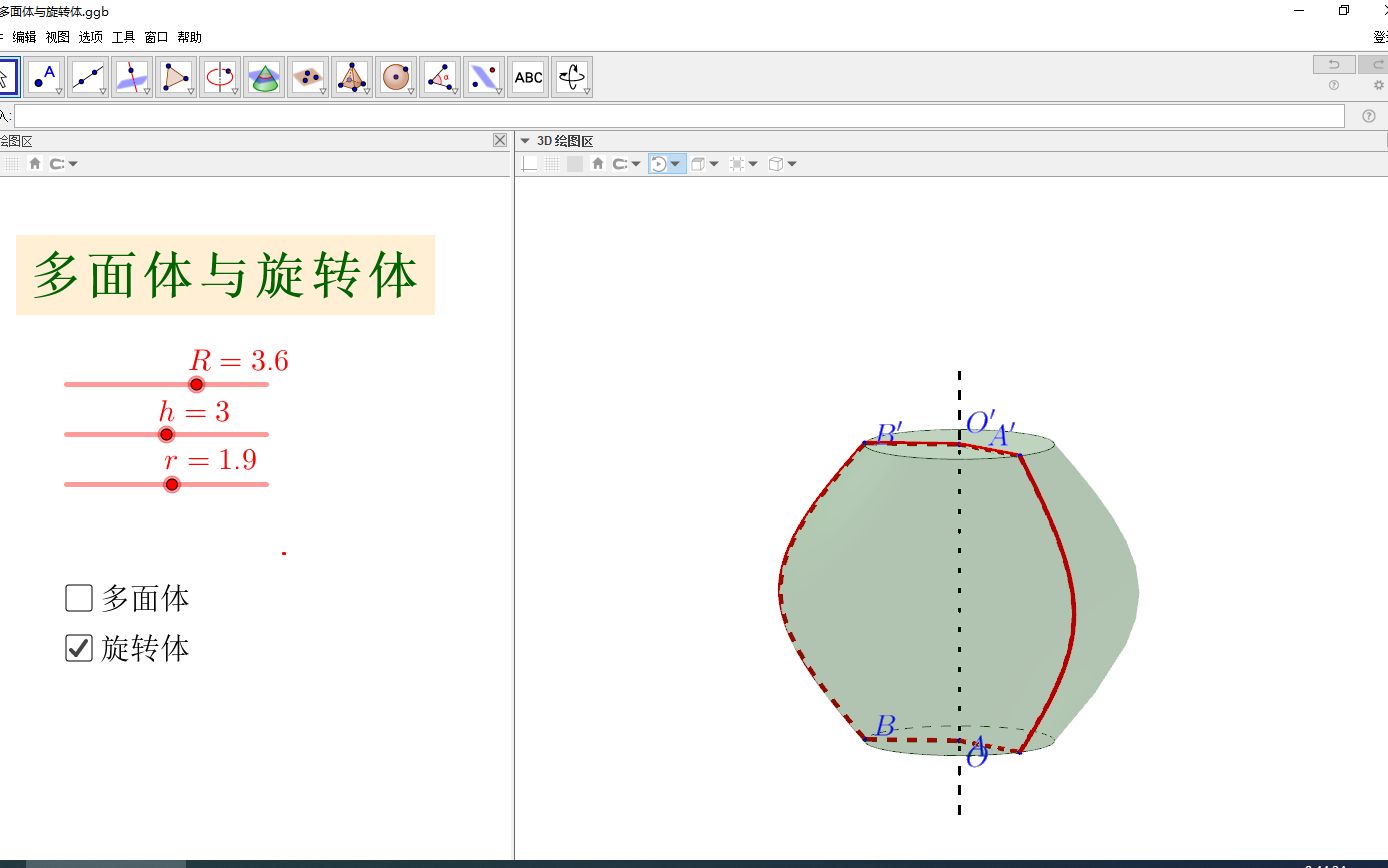Open the 工具 menu
The image size is (1388, 868).
coord(123,37)
